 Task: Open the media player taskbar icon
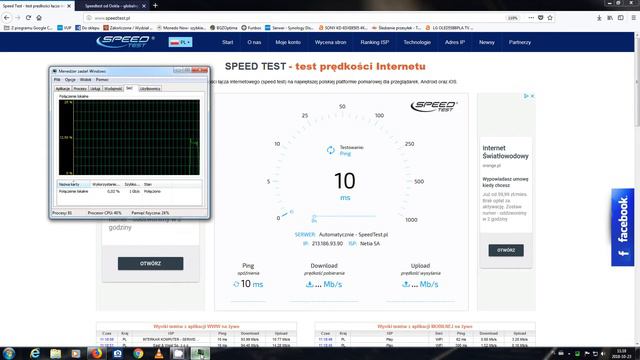click(x=76, y=353)
